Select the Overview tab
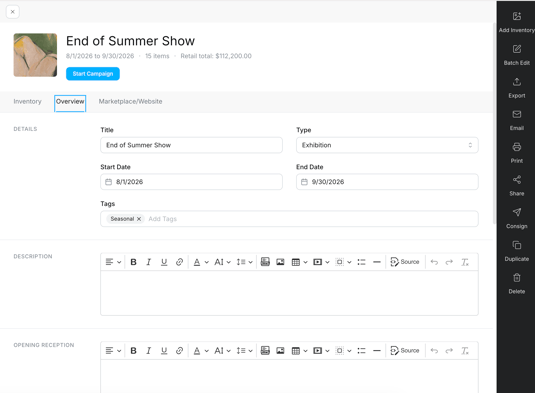Screen dimensions: 535x393 tap(70, 102)
